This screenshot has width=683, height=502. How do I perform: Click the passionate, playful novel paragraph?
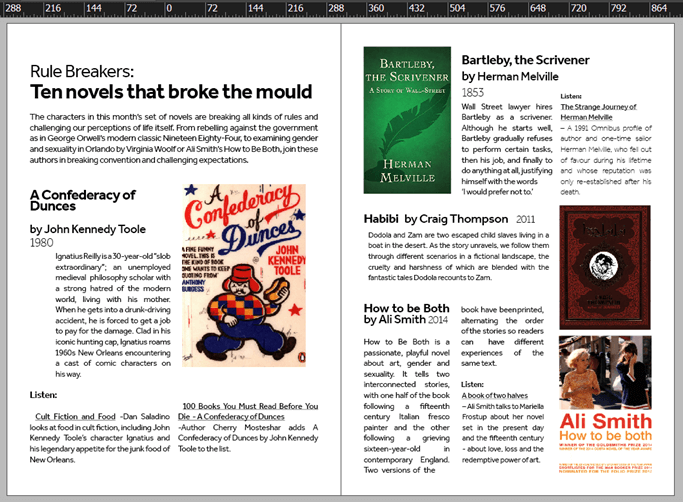pos(406,406)
